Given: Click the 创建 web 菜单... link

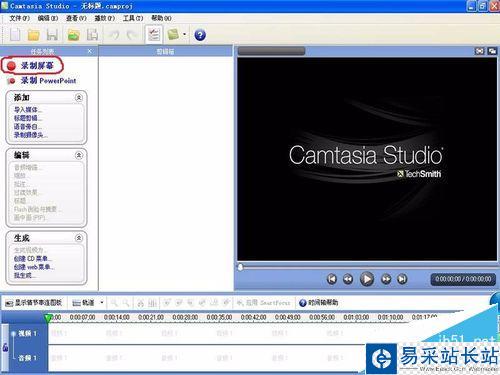Looking at the screenshot, I should point(34,267).
